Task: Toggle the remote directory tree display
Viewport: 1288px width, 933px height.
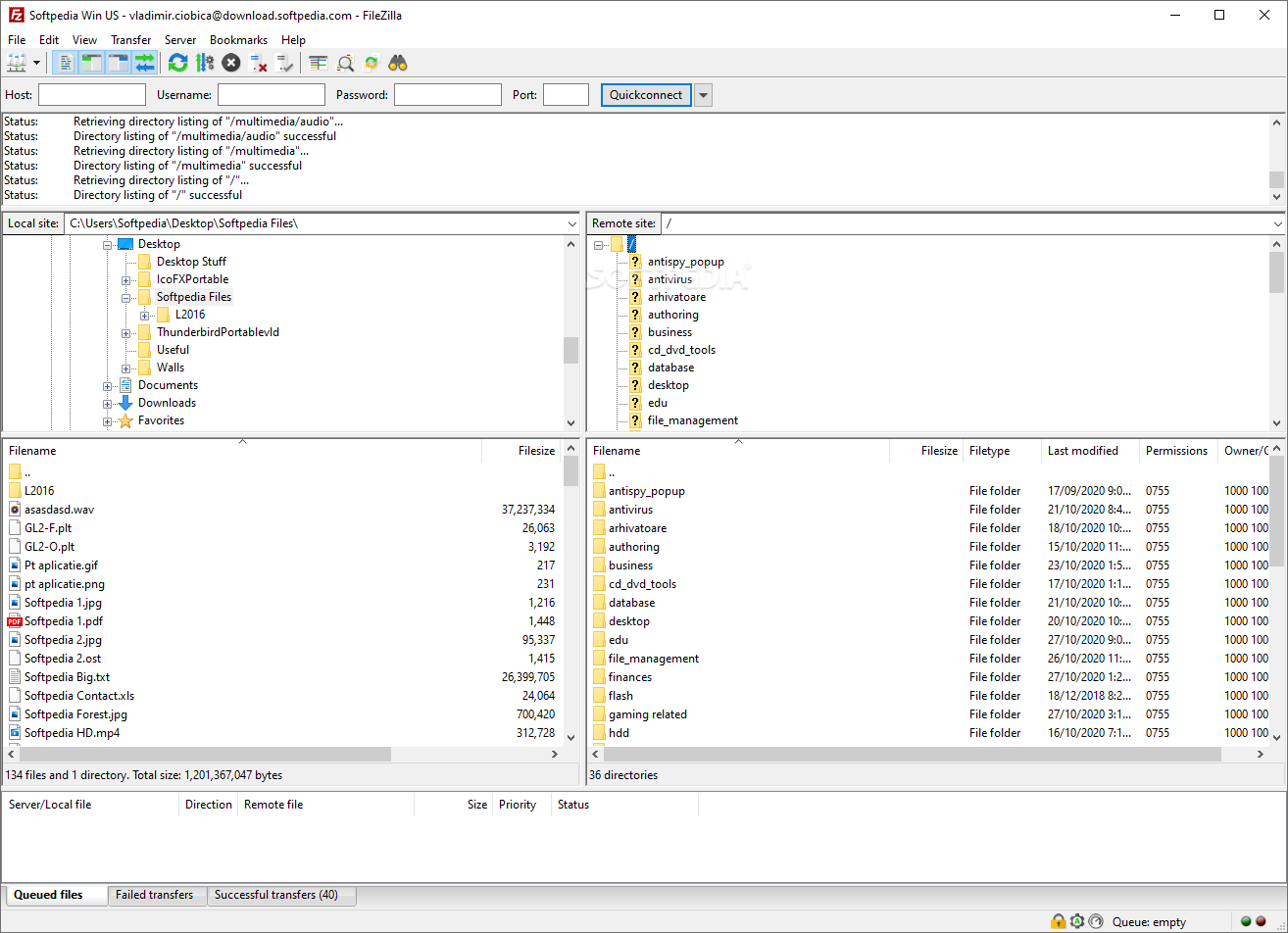Action: pyautogui.click(x=119, y=63)
